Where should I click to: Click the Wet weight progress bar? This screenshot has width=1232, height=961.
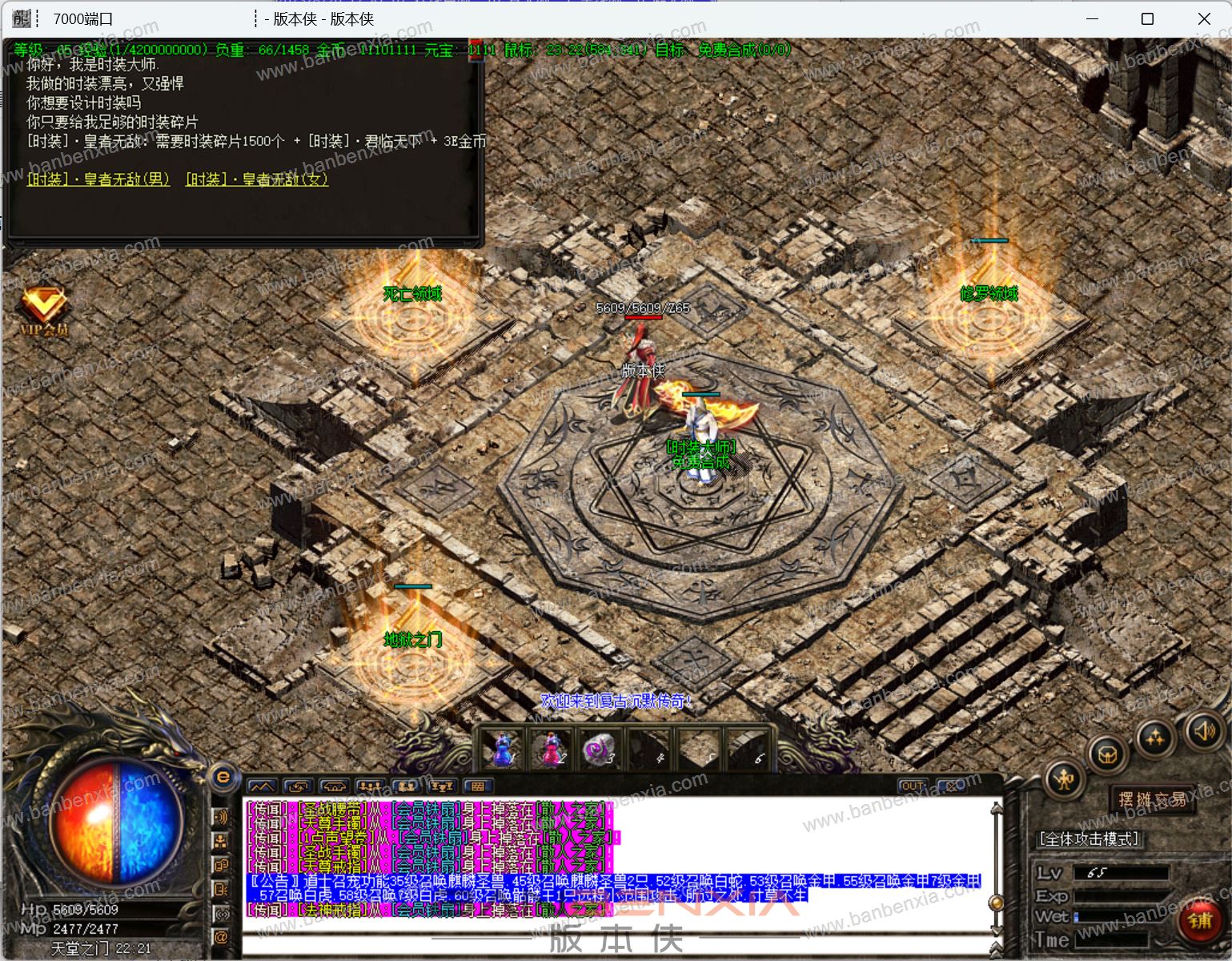(1122, 917)
